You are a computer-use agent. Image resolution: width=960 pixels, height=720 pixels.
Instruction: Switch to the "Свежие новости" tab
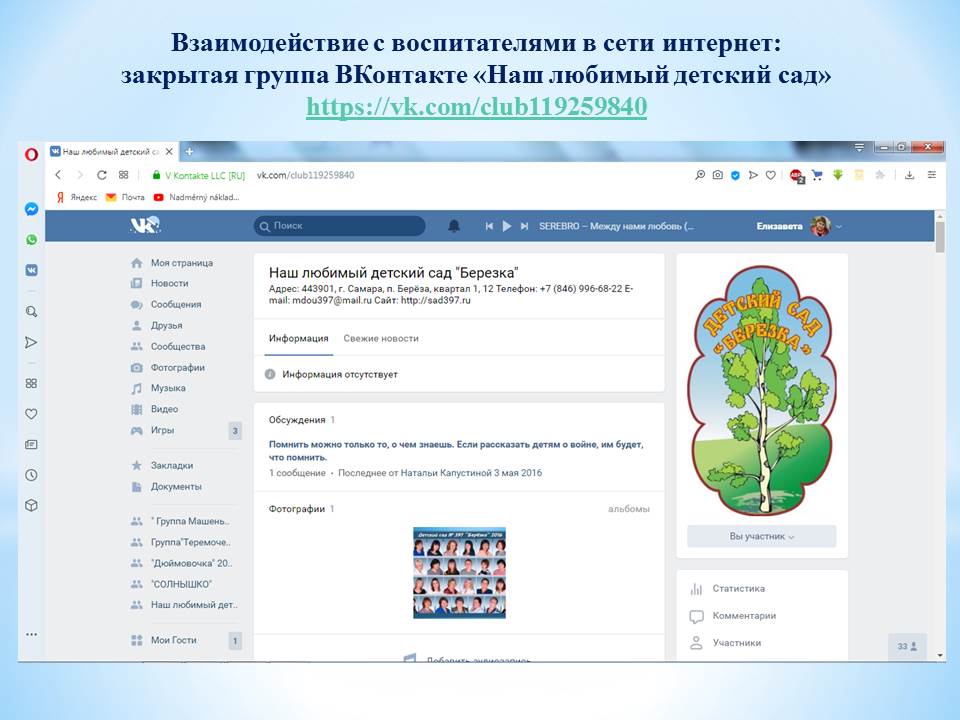[x=381, y=339]
